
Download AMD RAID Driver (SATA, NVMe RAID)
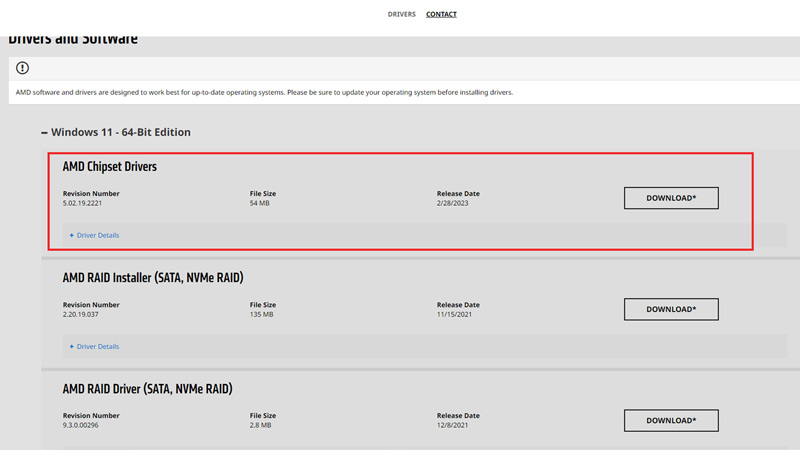coord(671,420)
